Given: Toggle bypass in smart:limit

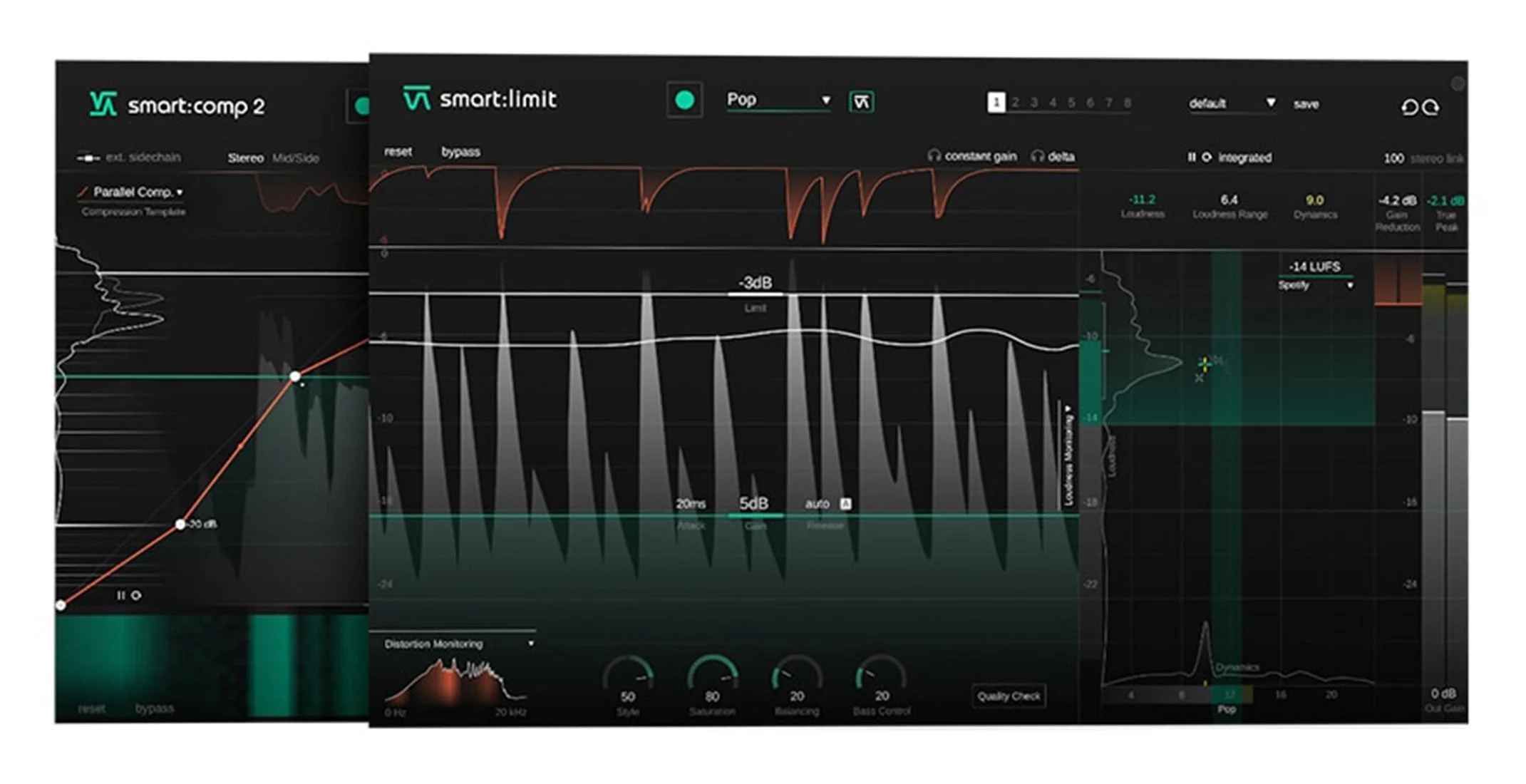Looking at the screenshot, I should 460,152.
